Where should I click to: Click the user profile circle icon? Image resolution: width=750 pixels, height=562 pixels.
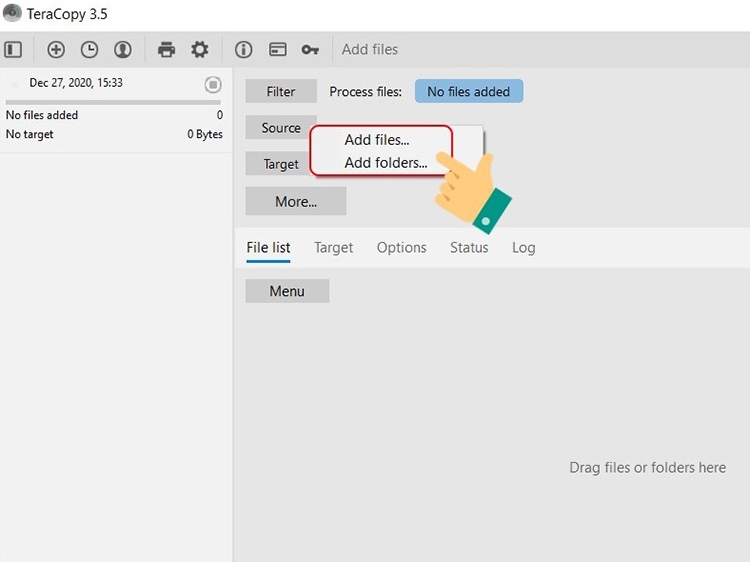[123, 49]
